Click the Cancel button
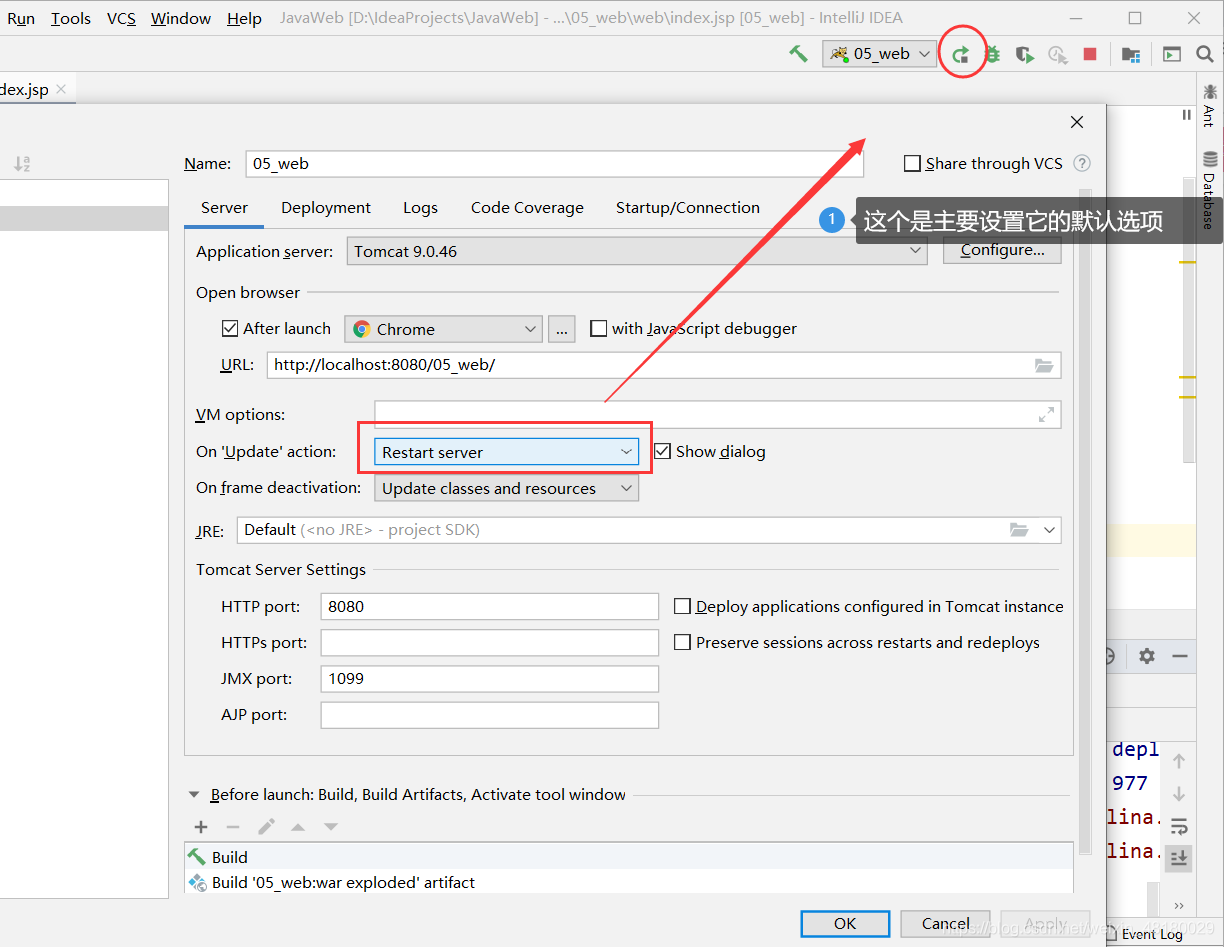 point(945,923)
